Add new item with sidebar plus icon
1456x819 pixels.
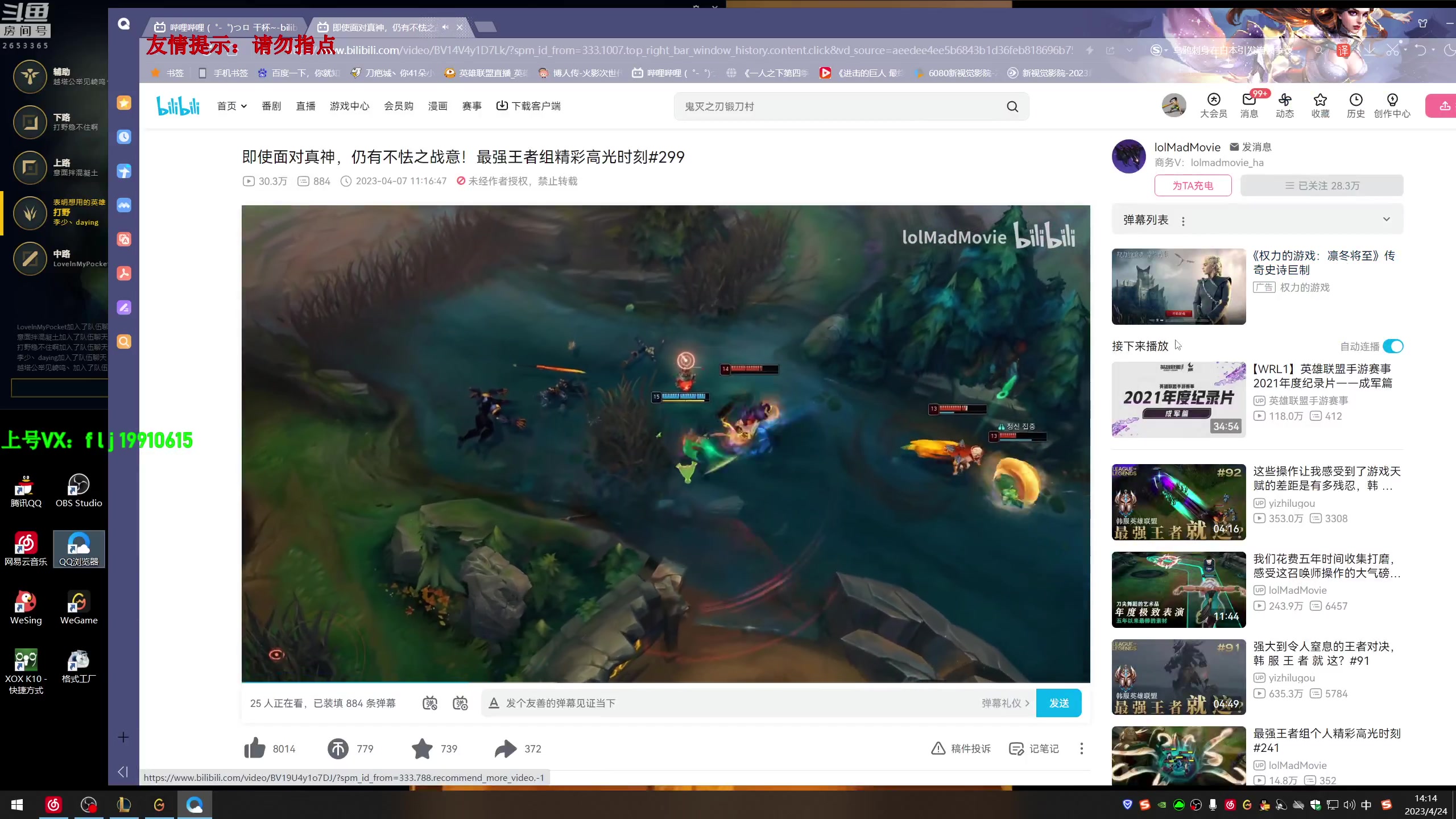(123, 737)
